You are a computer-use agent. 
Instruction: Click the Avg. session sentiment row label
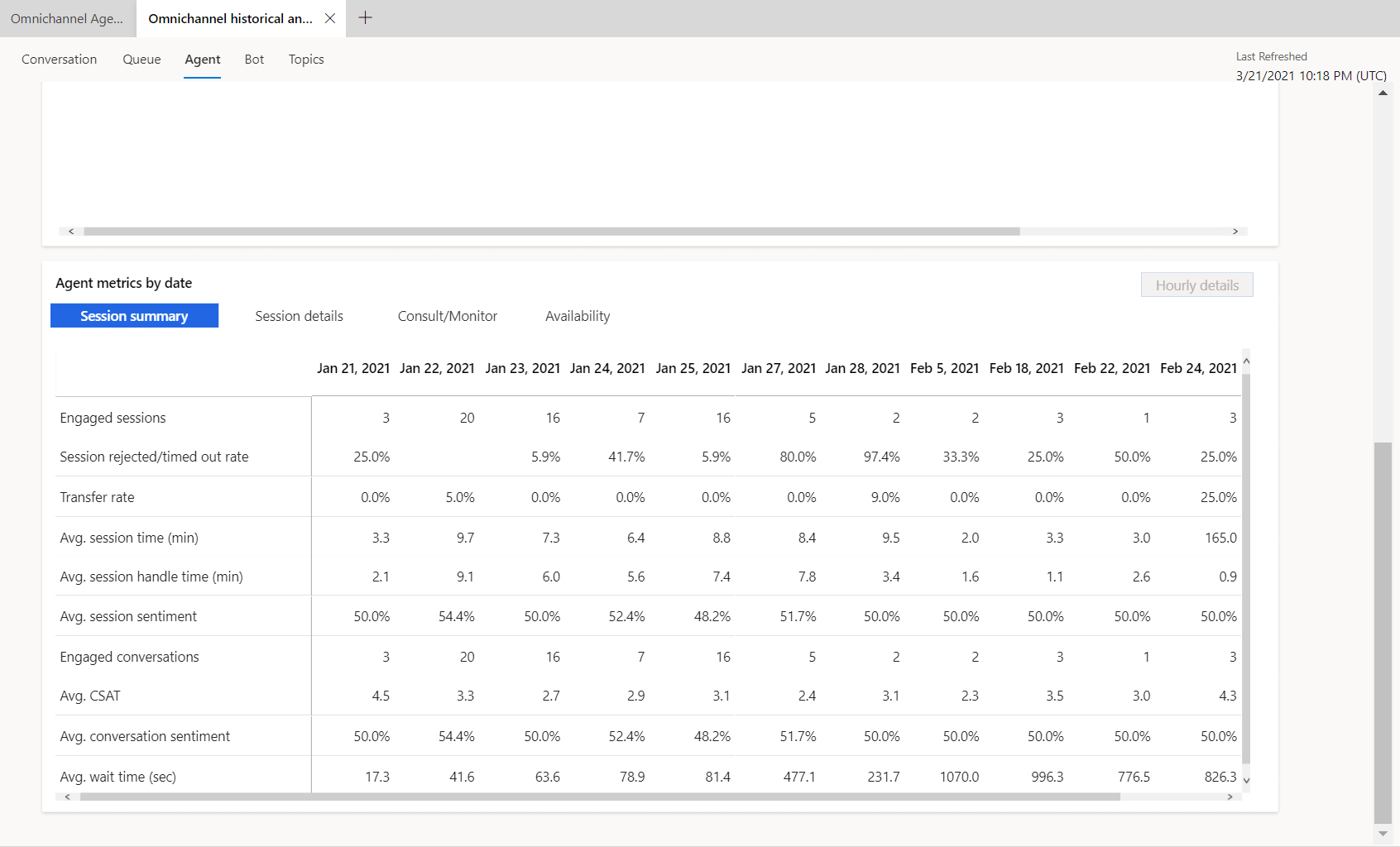128,616
